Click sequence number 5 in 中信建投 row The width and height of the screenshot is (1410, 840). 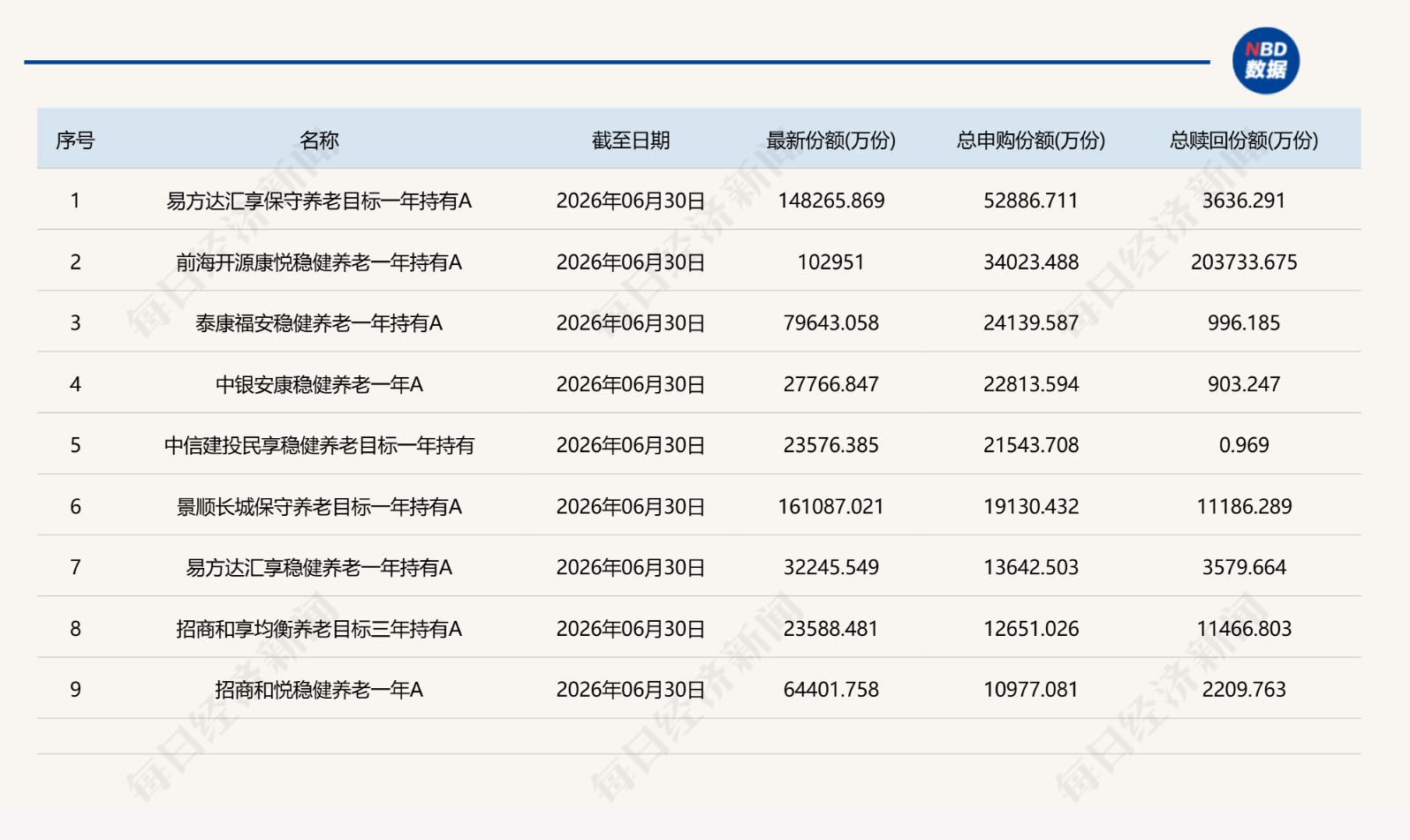(75, 445)
